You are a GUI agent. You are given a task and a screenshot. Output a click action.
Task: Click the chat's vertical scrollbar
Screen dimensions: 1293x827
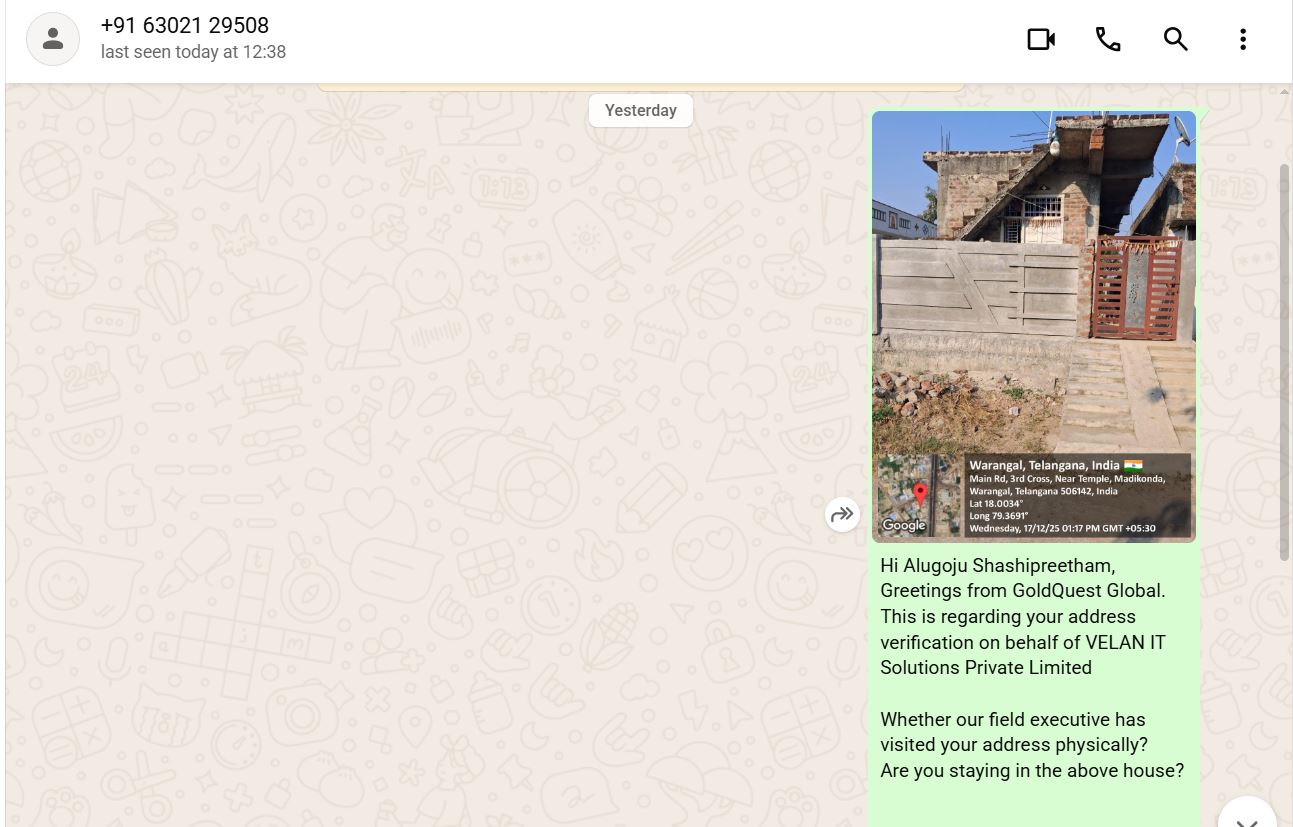coord(1285,360)
